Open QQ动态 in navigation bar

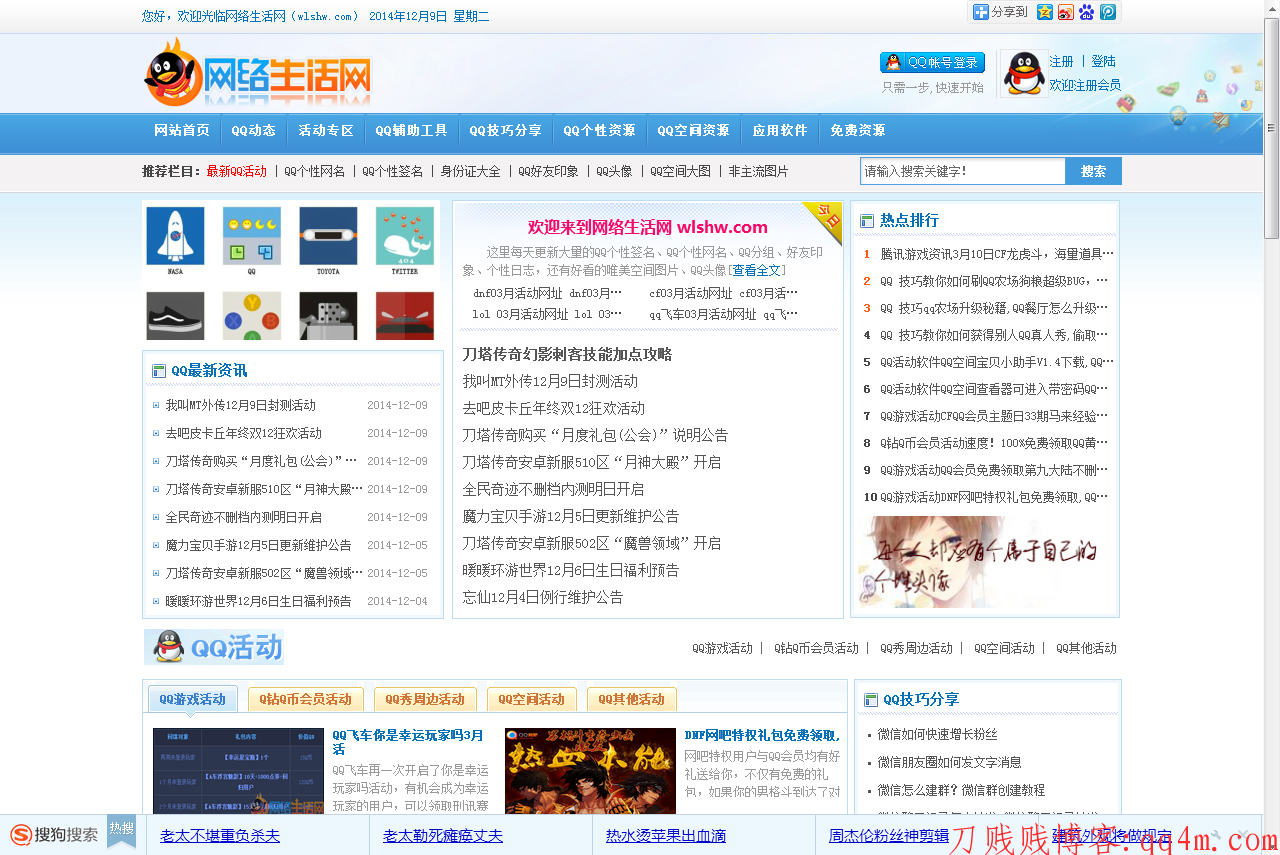point(254,131)
